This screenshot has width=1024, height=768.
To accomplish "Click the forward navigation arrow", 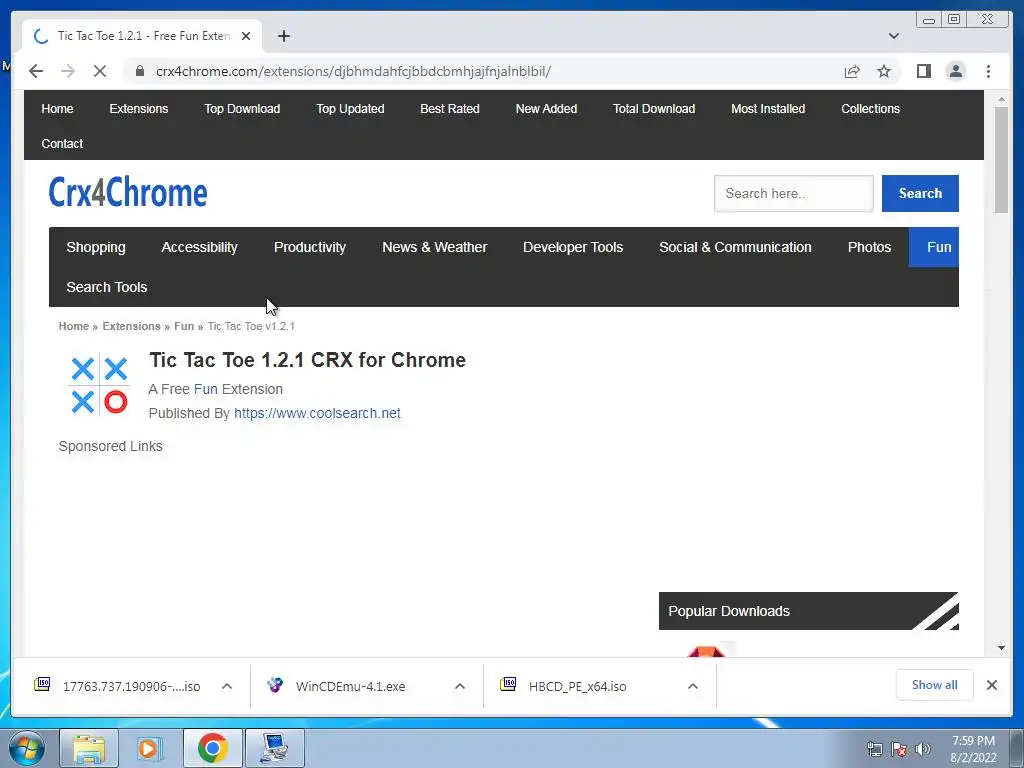I will tap(68, 71).
